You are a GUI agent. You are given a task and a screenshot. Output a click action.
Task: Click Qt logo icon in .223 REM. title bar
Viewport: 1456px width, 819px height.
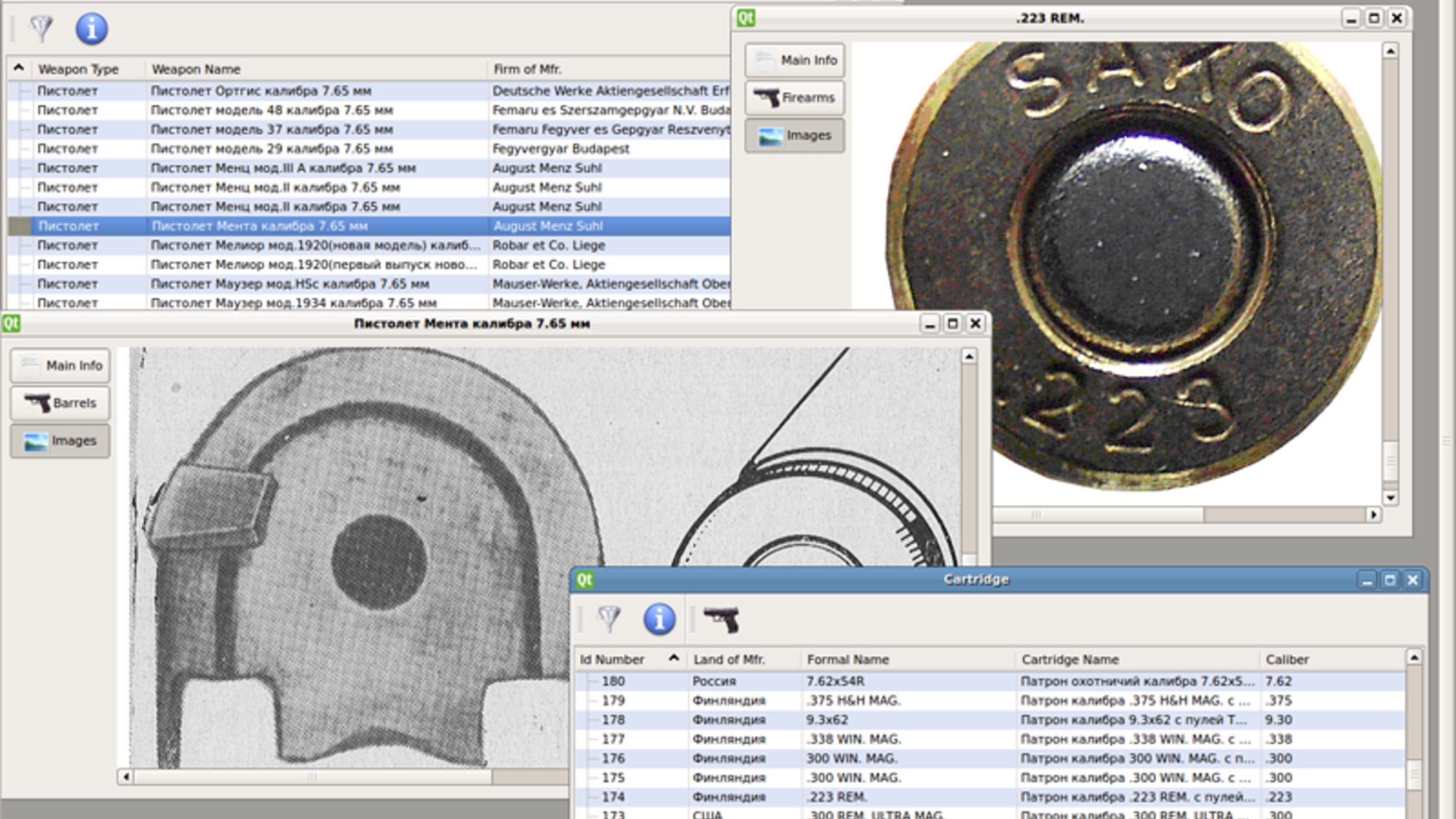coord(745,18)
